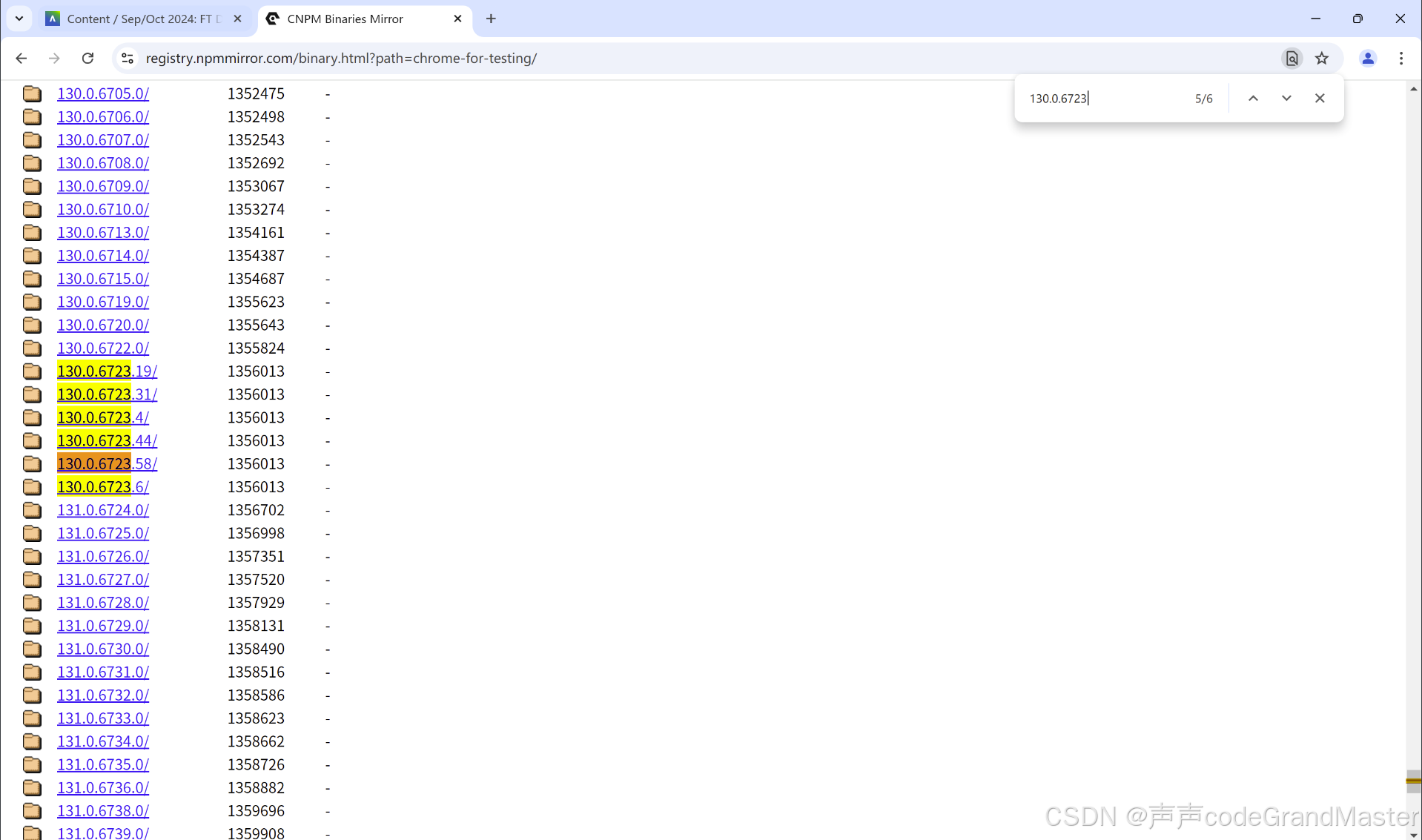Open folder link 131.0.6733.0/
This screenshot has width=1422, height=840.
click(x=103, y=718)
